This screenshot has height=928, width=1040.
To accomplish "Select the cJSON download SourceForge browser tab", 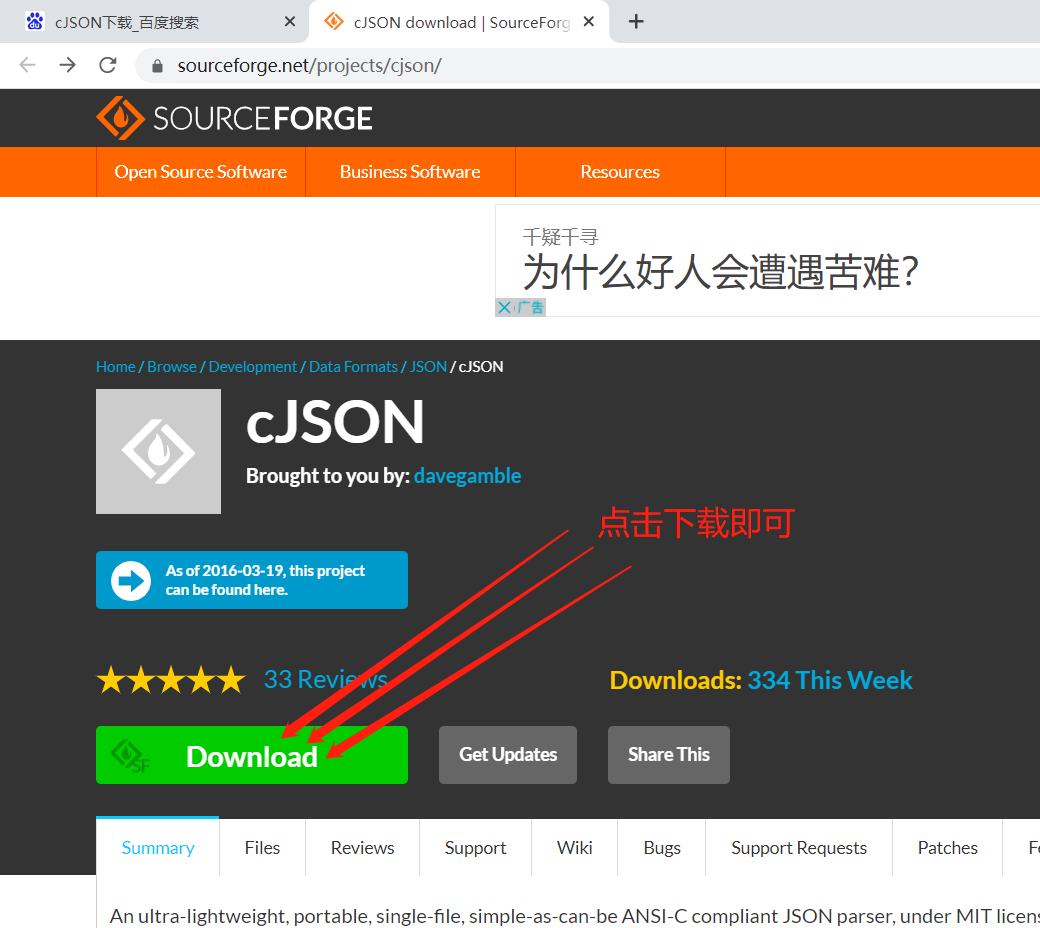I will click(x=458, y=22).
